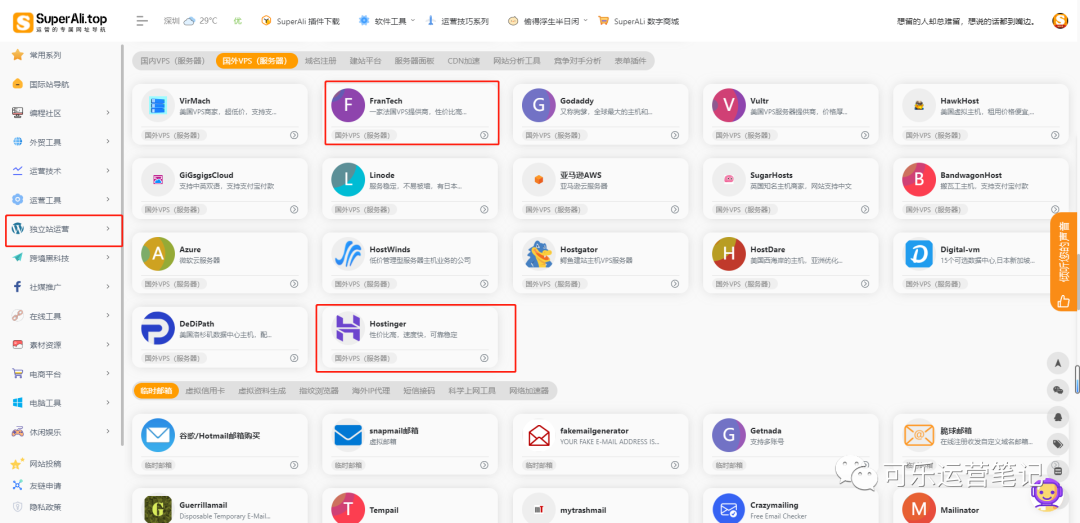The image size is (1080, 523).
Task: Open the Mailinator M icon
Action: (919, 510)
